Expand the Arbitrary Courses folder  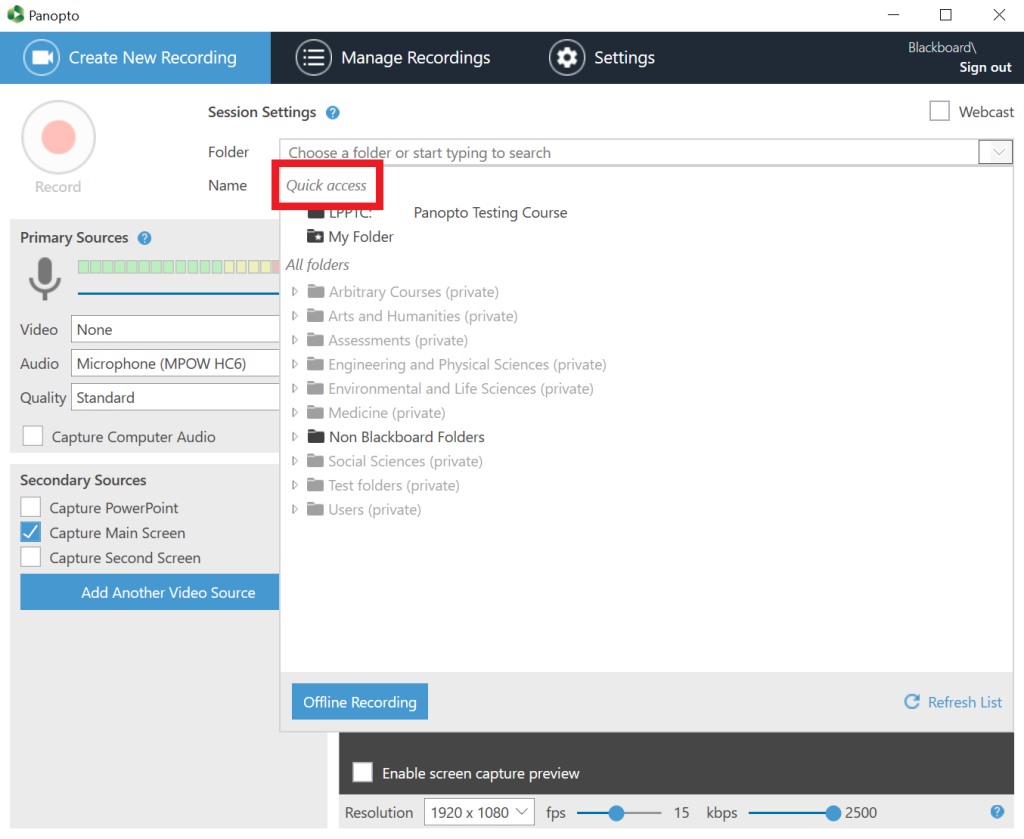click(x=295, y=291)
